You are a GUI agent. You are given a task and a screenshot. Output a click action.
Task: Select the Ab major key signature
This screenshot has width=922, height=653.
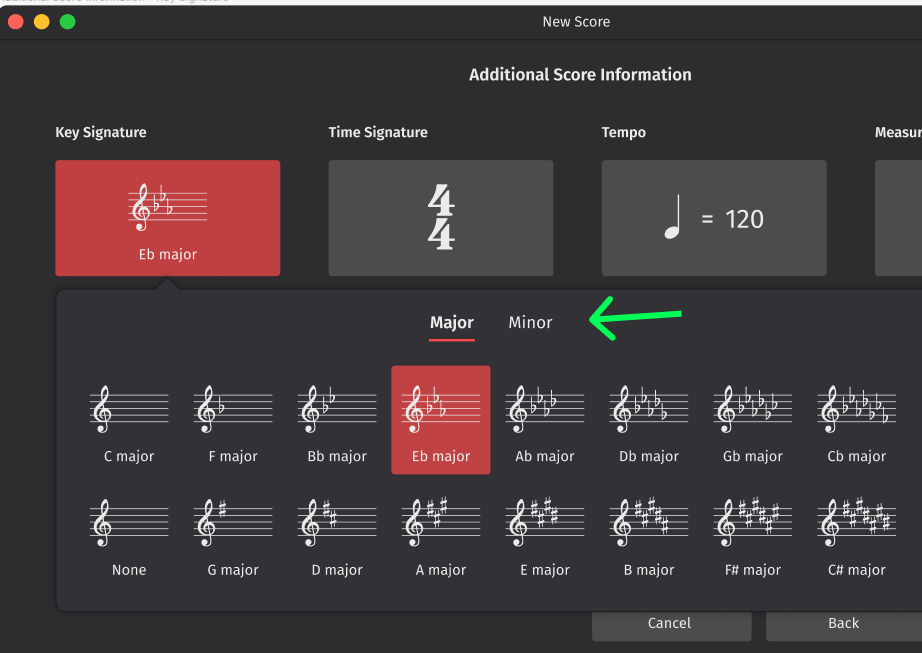coord(544,420)
